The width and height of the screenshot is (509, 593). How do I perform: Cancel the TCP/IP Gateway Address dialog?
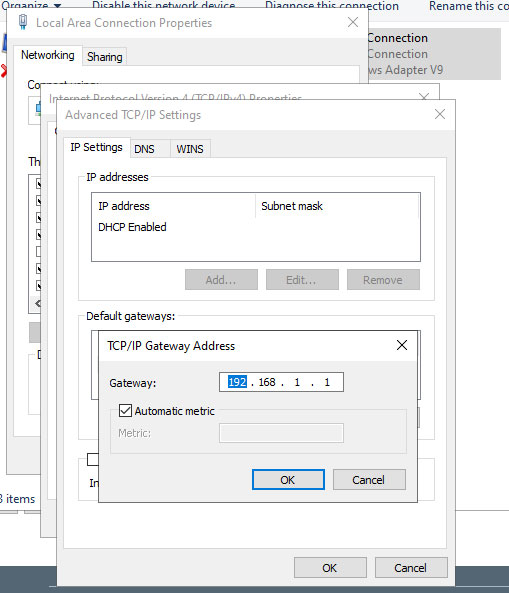tap(369, 480)
